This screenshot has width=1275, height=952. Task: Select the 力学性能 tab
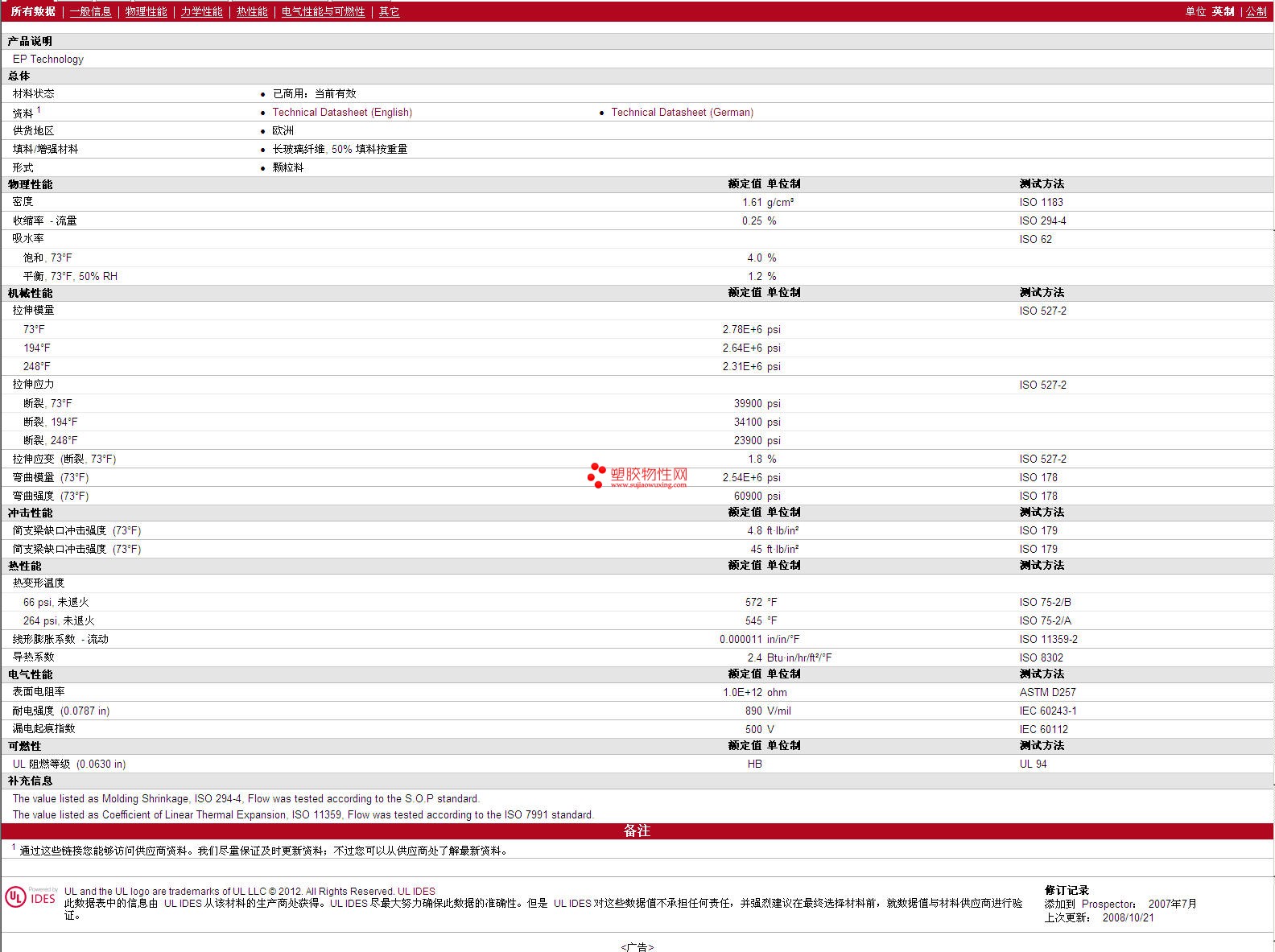[x=201, y=11]
